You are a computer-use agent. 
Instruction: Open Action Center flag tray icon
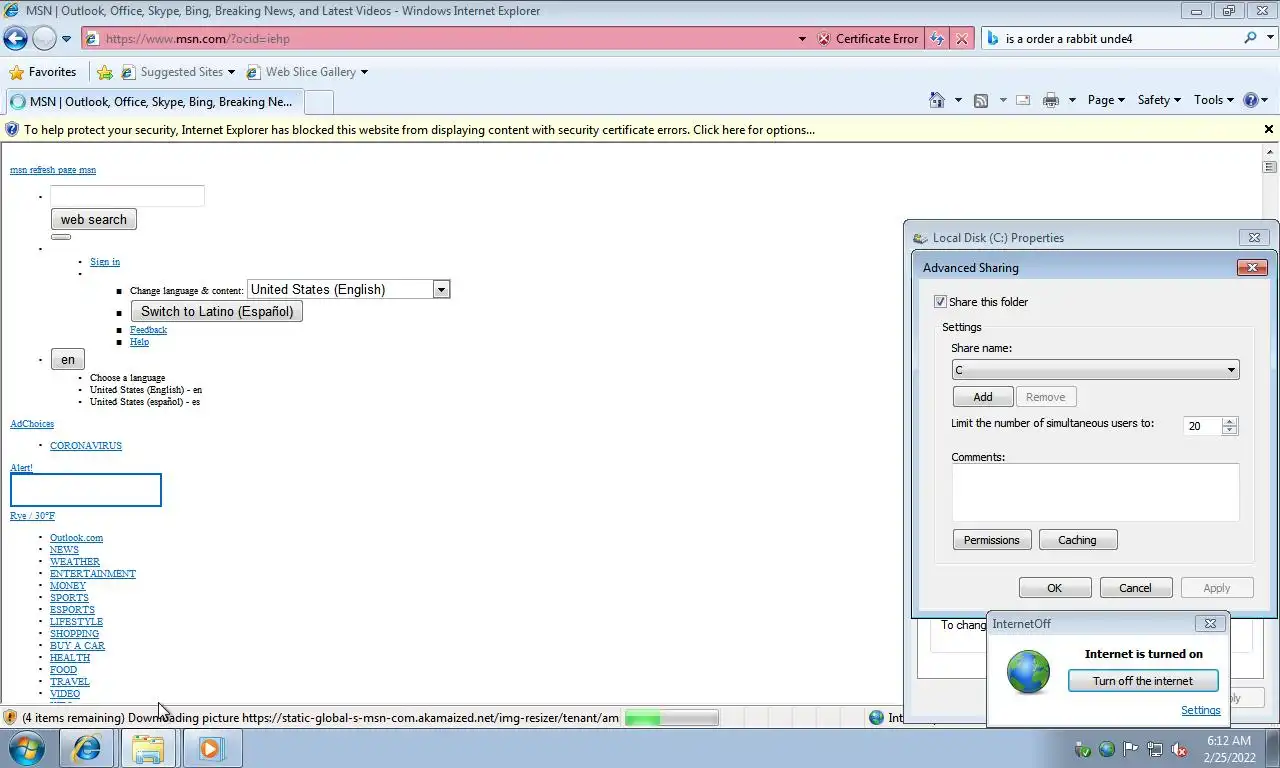(1131, 749)
